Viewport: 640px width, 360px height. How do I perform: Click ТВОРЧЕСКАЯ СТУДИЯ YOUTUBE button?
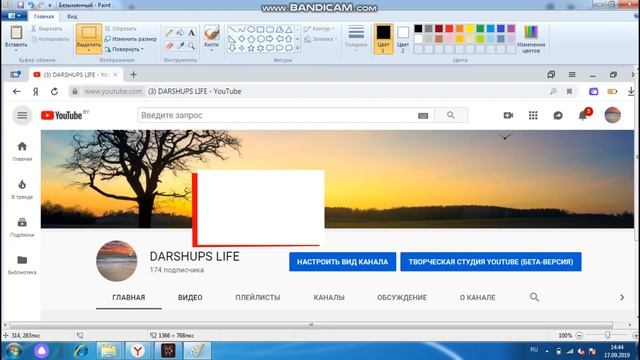tap(491, 262)
